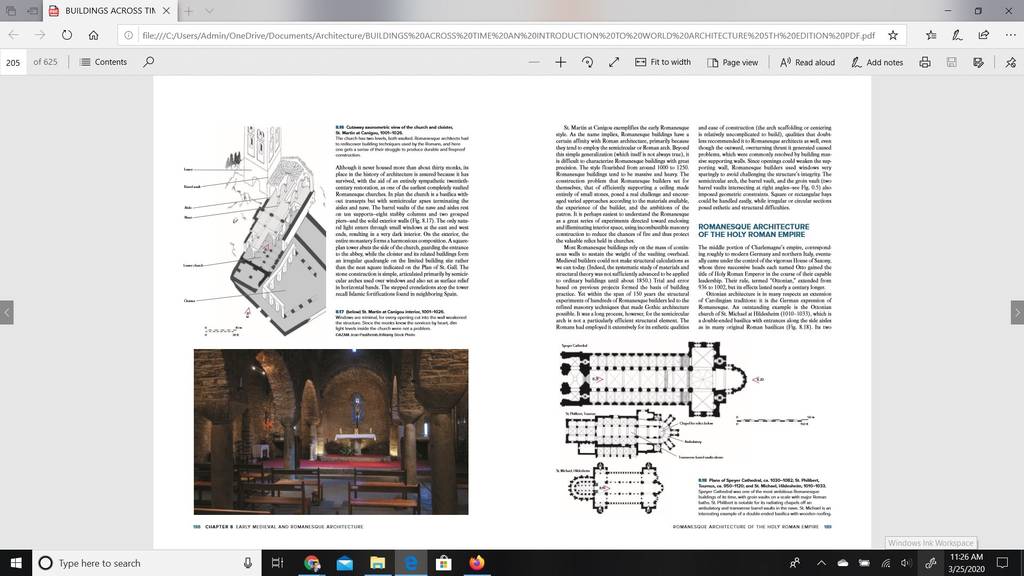Refresh the PDF page
Image resolution: width=1024 pixels, height=576 pixels.
pos(67,35)
